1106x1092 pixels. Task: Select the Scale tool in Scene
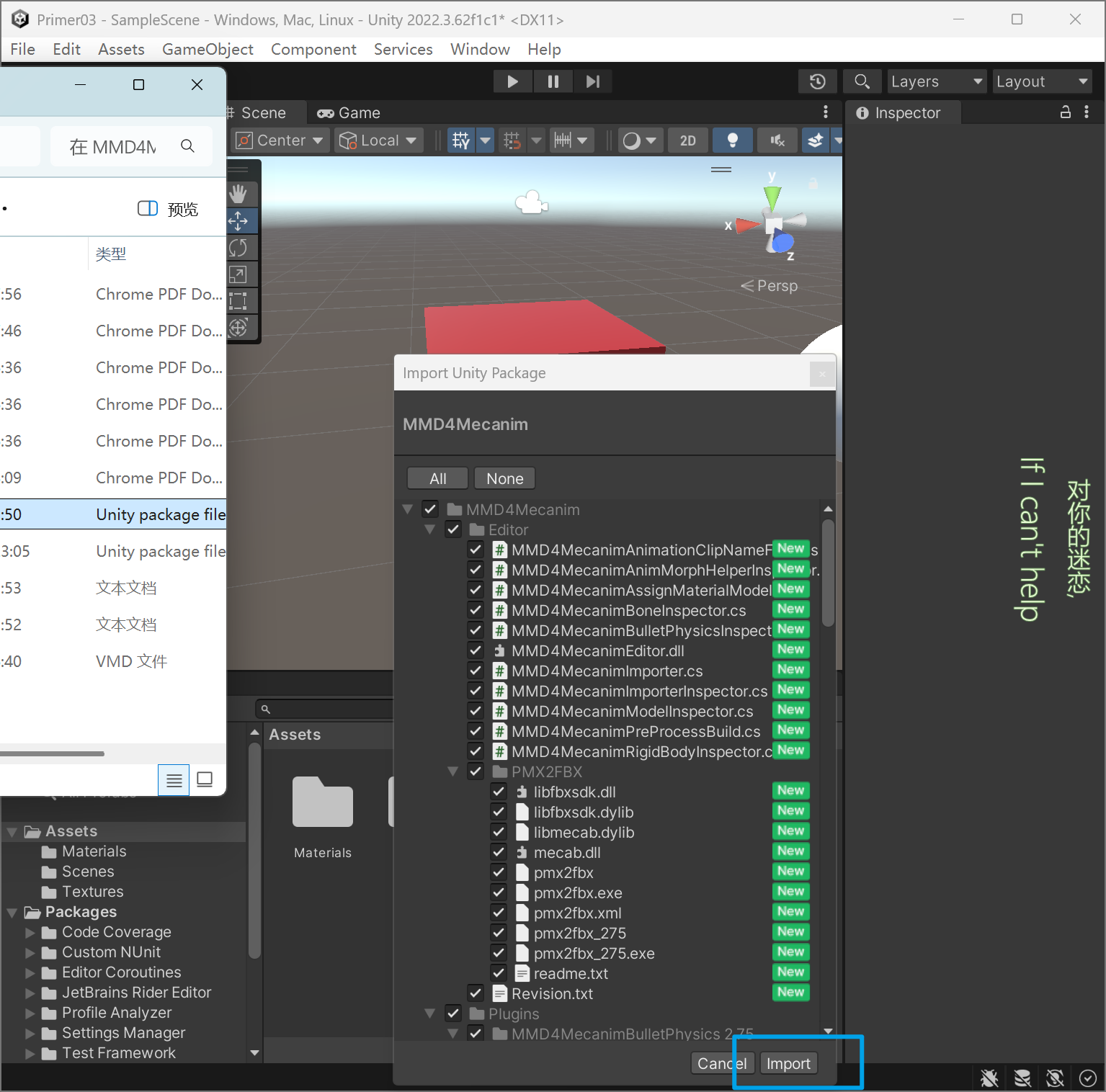tap(238, 274)
